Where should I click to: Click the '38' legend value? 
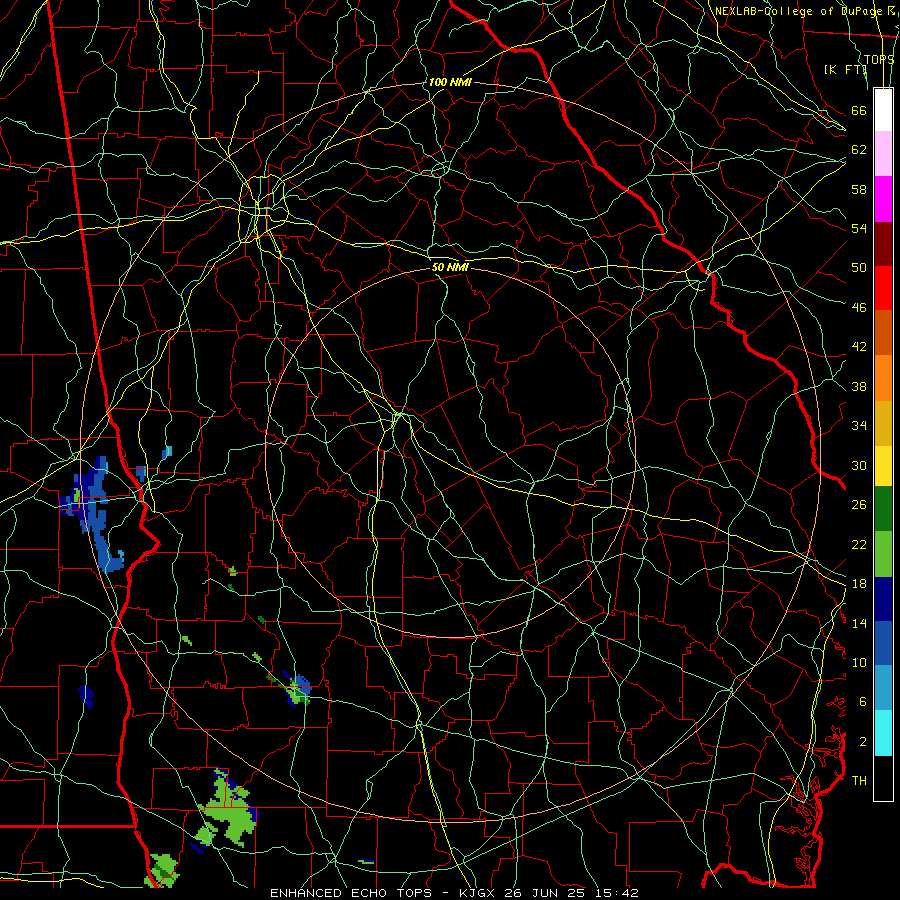[x=859, y=386]
